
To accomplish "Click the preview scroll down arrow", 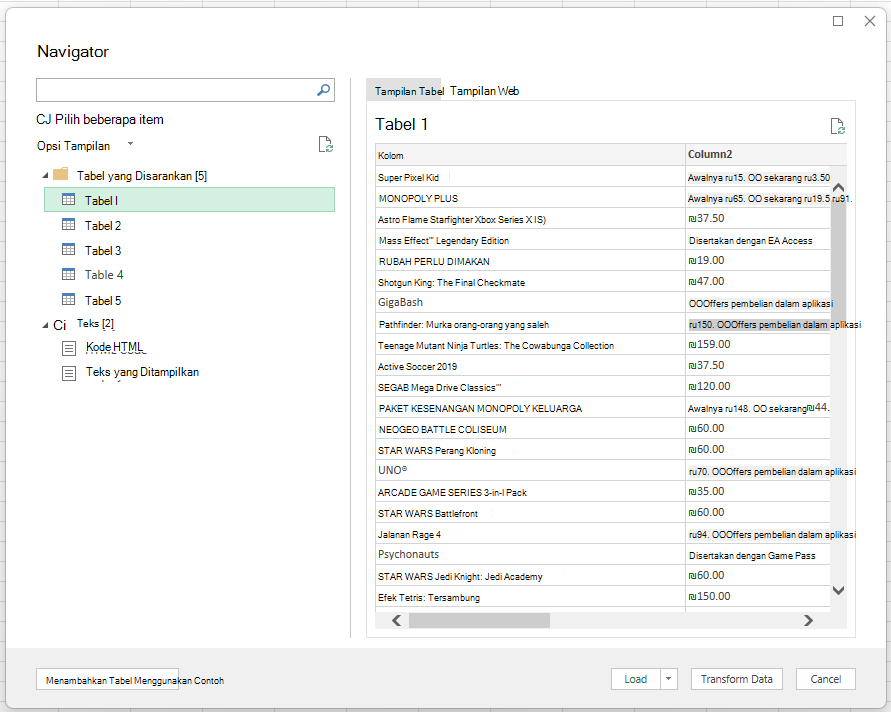I will (838, 590).
